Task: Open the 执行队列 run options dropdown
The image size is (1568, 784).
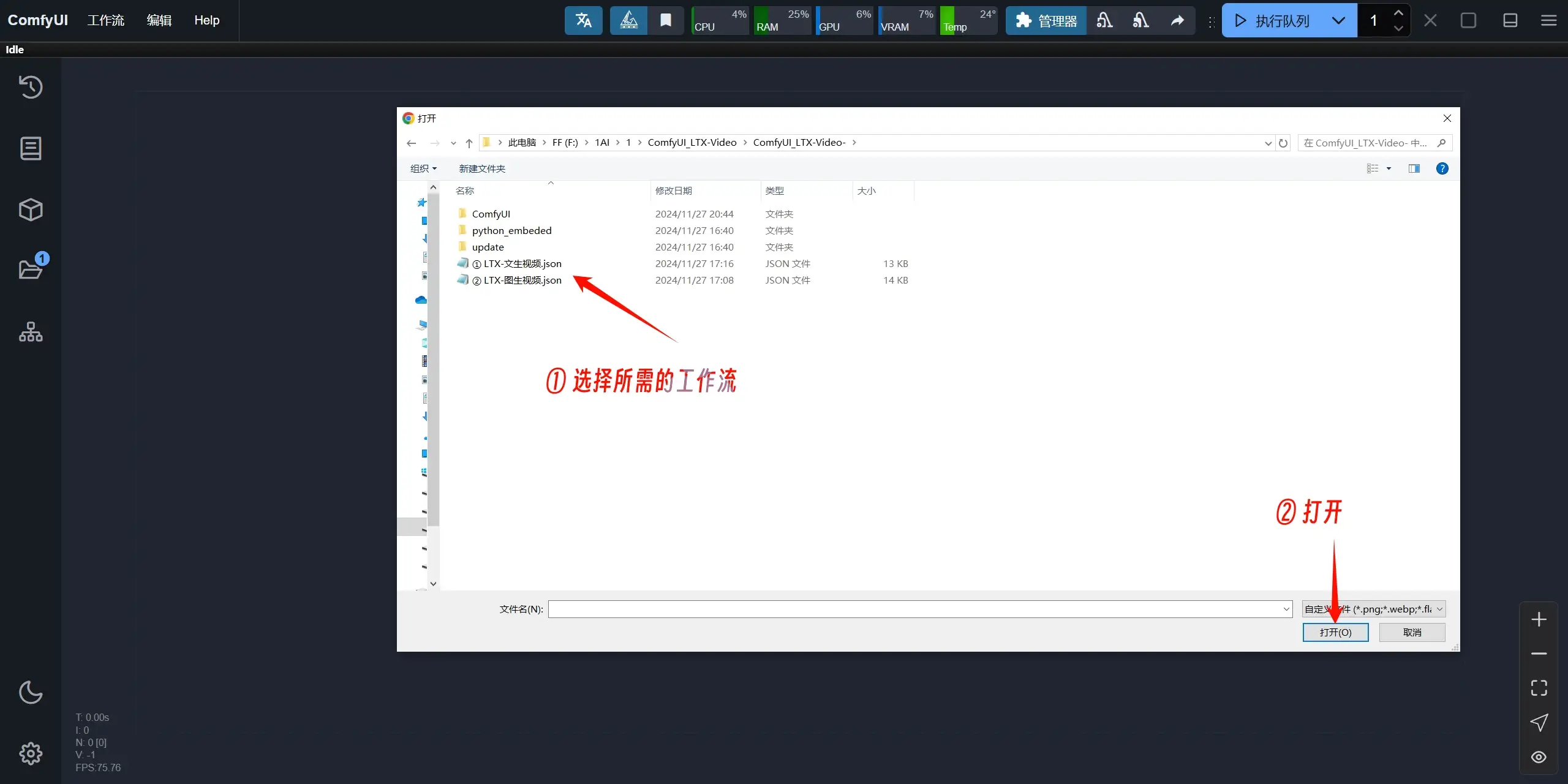Action: tap(1338, 20)
